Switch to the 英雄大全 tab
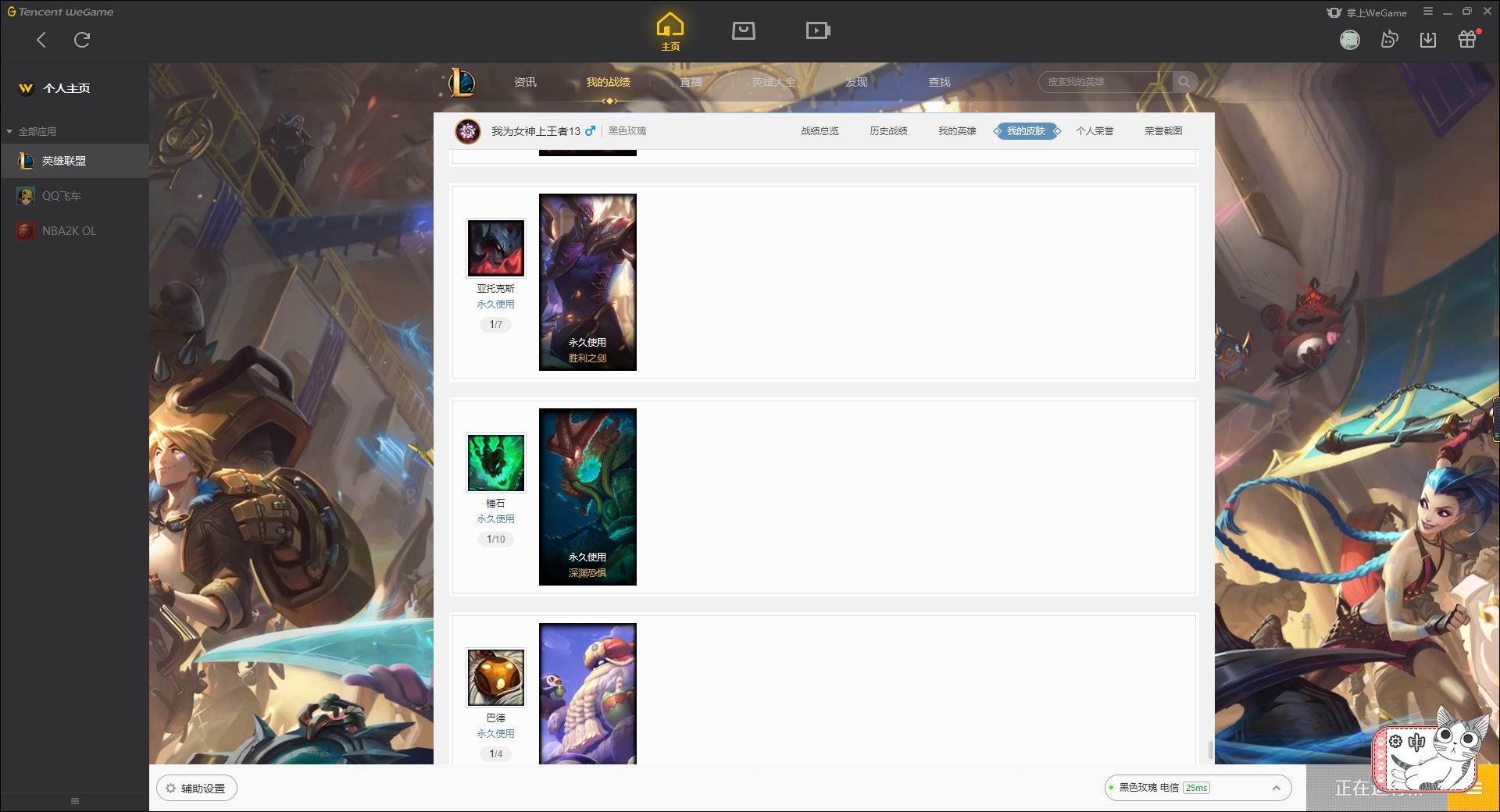The width and height of the screenshot is (1500, 812). (x=773, y=82)
